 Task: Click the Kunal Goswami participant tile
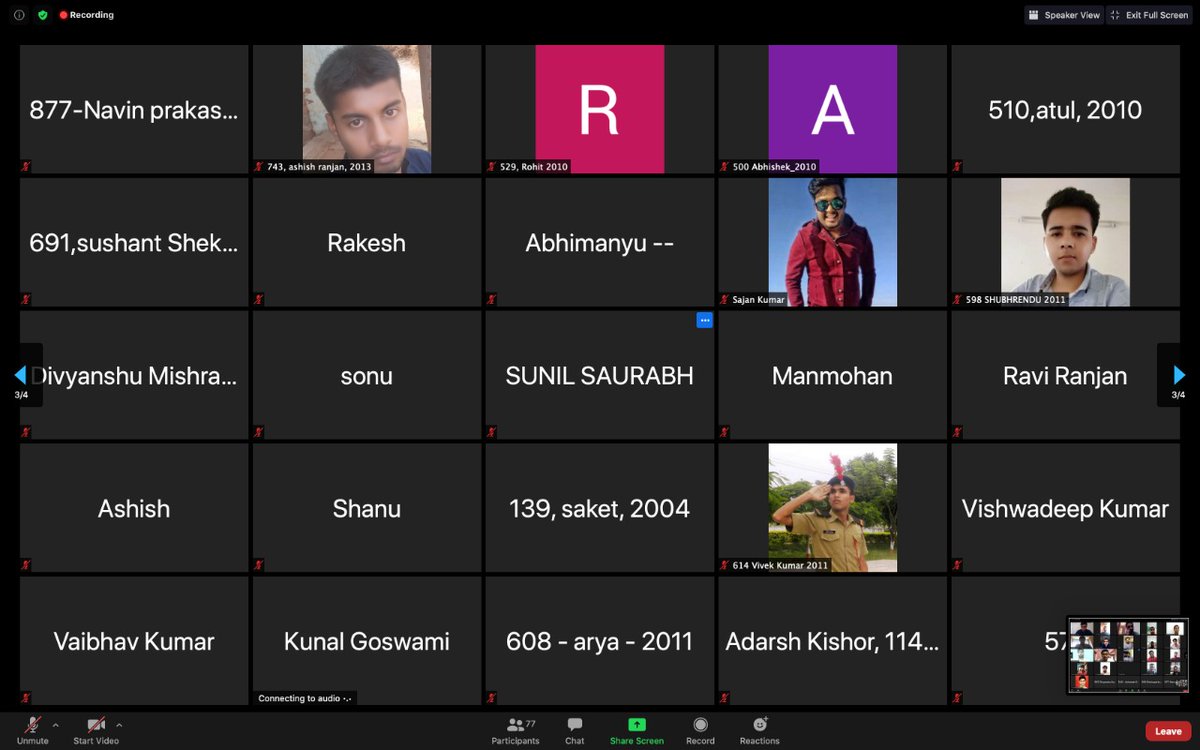point(367,641)
